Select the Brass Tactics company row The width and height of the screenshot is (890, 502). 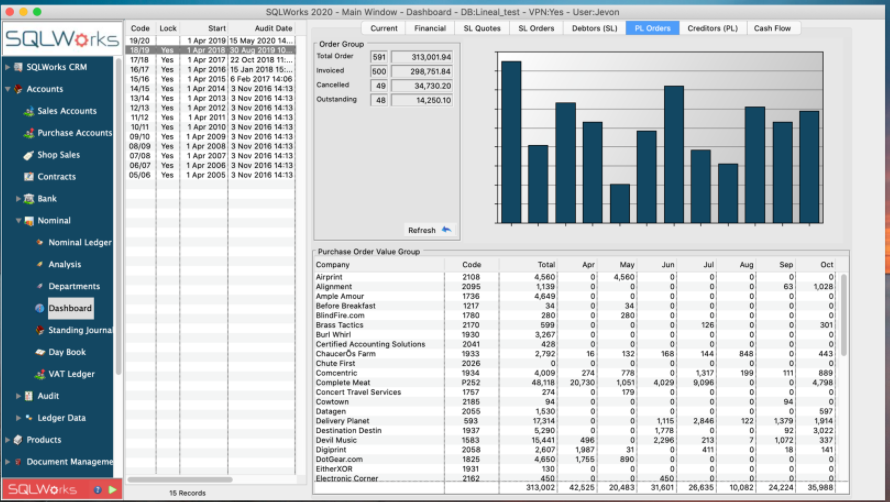(576, 325)
